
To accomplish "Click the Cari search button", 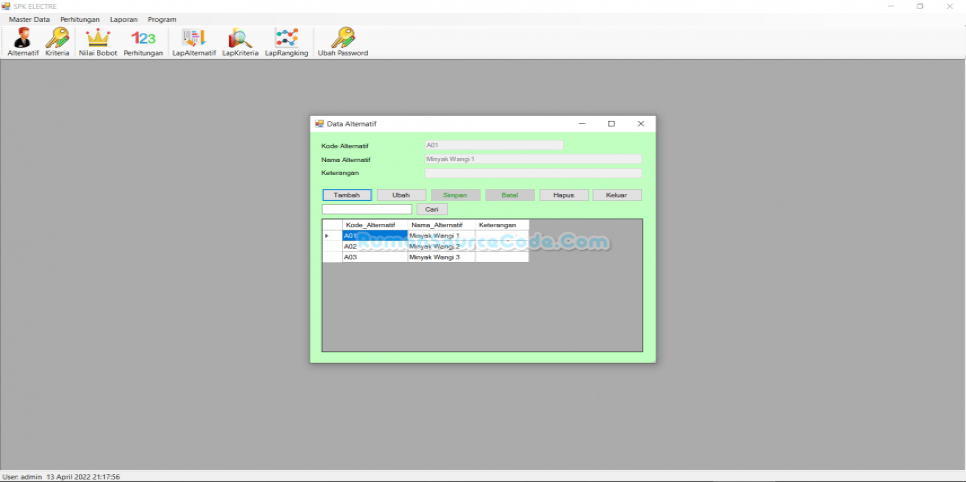I will point(432,210).
